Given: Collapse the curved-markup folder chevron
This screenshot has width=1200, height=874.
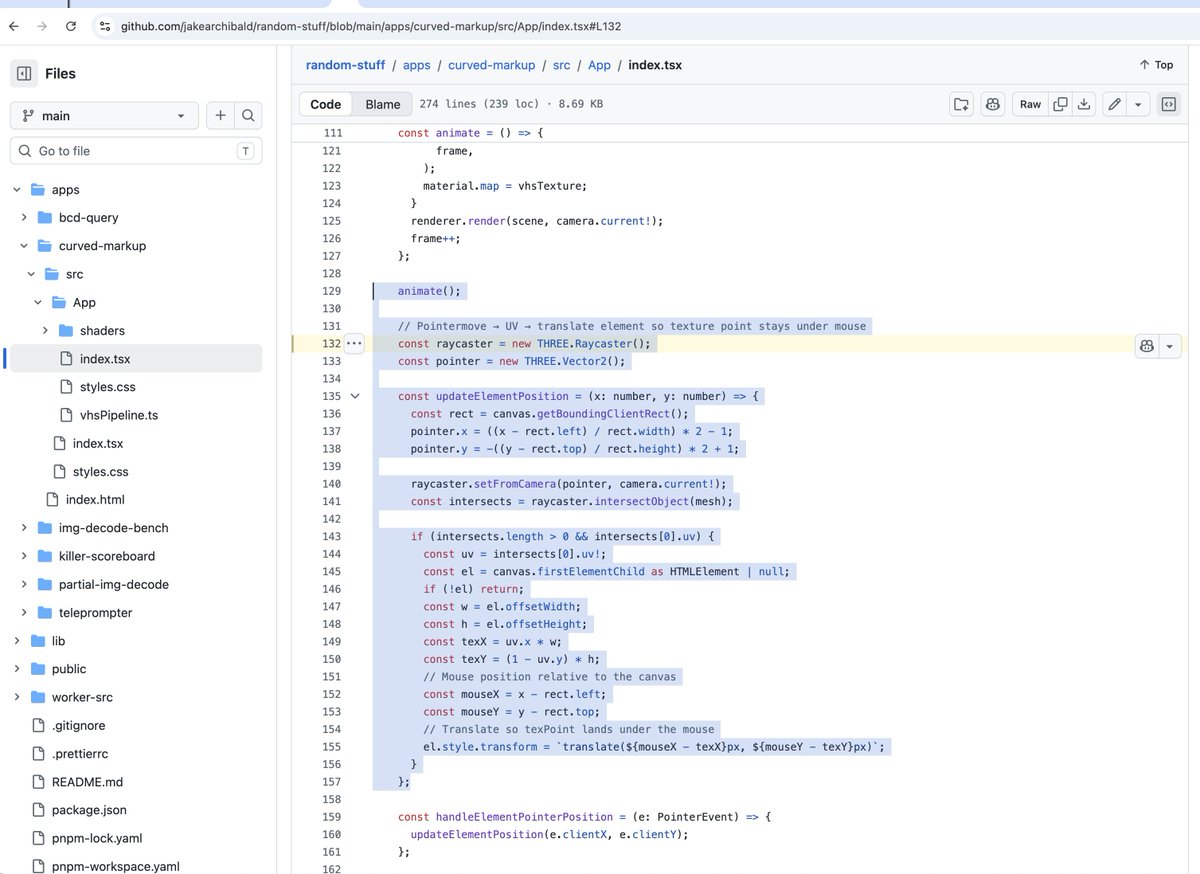Looking at the screenshot, I should (x=24, y=246).
